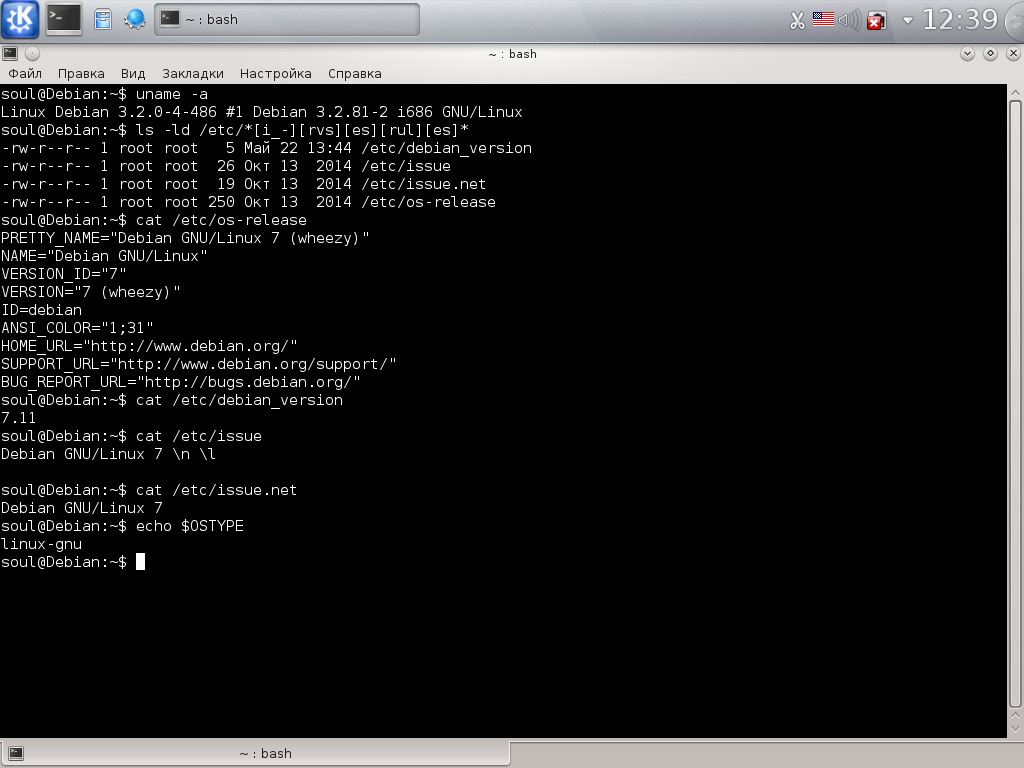Minimize the Konsole window

point(967,54)
